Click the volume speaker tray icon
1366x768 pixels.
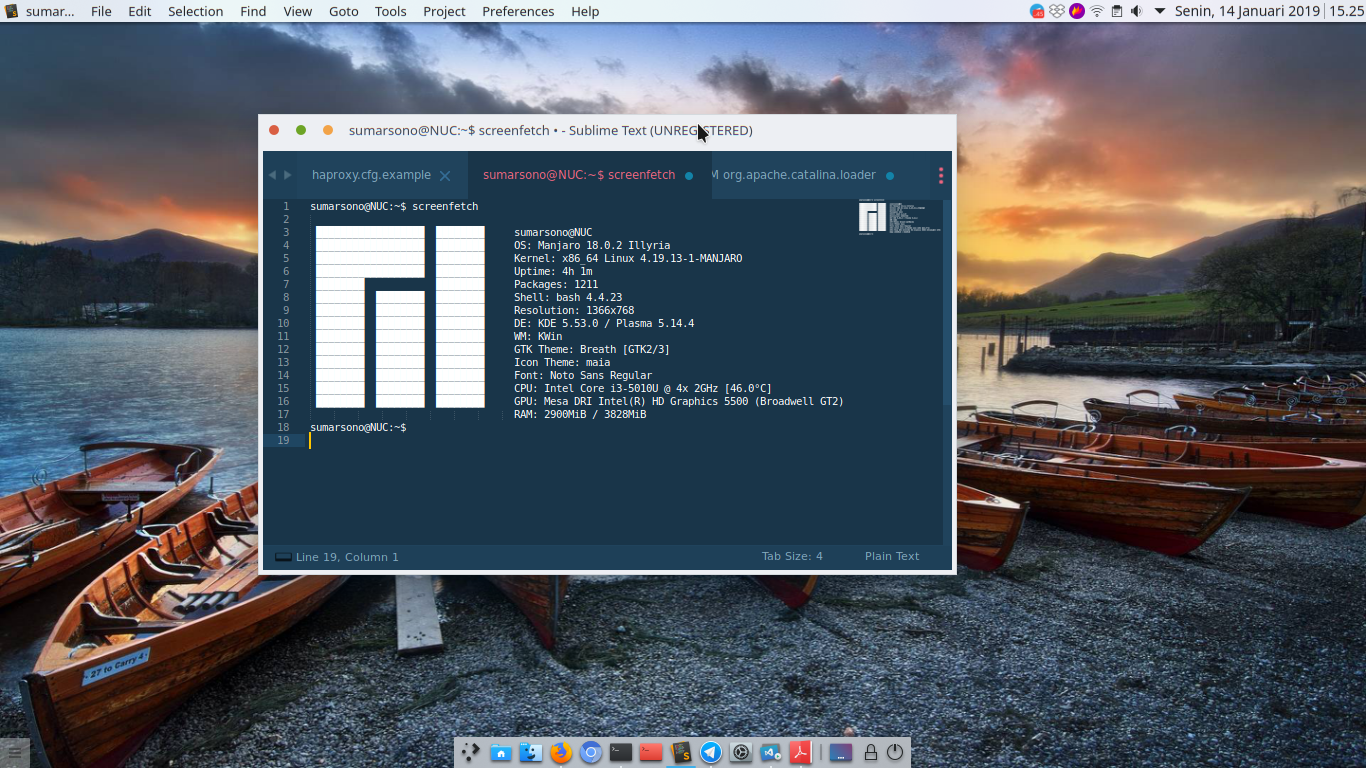point(1136,11)
